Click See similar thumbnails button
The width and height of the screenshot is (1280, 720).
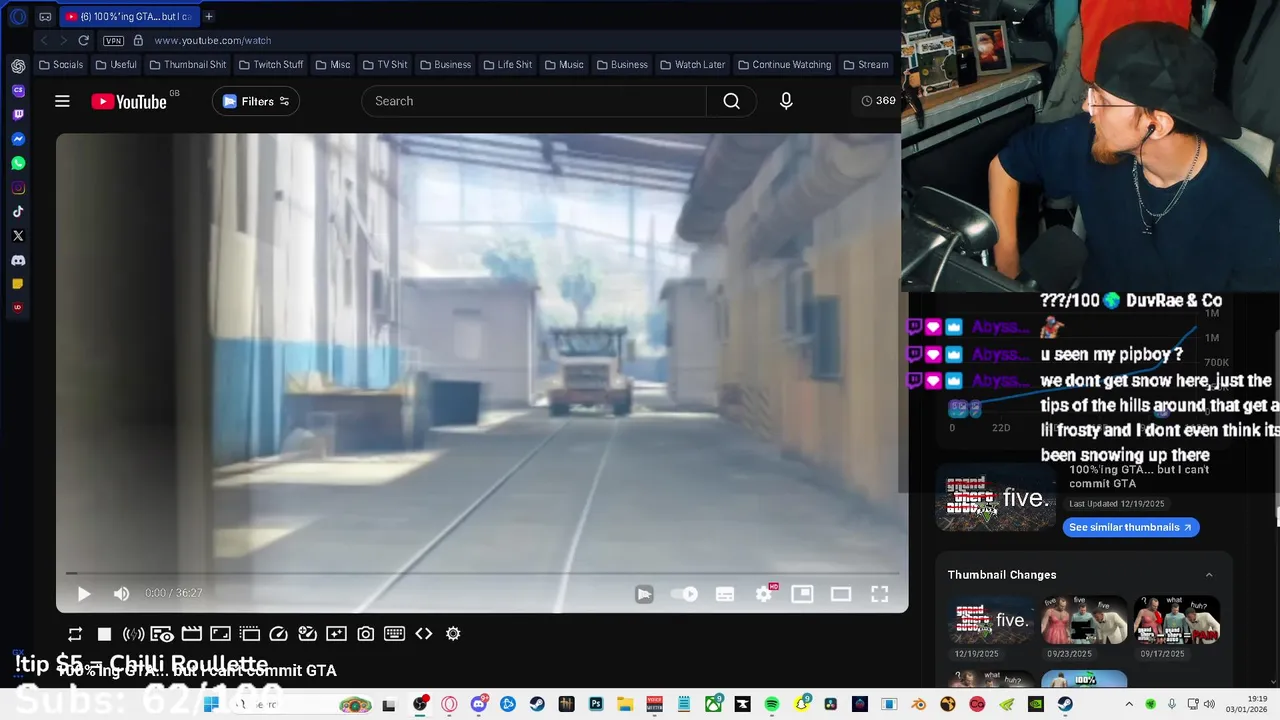pyautogui.click(x=1130, y=527)
